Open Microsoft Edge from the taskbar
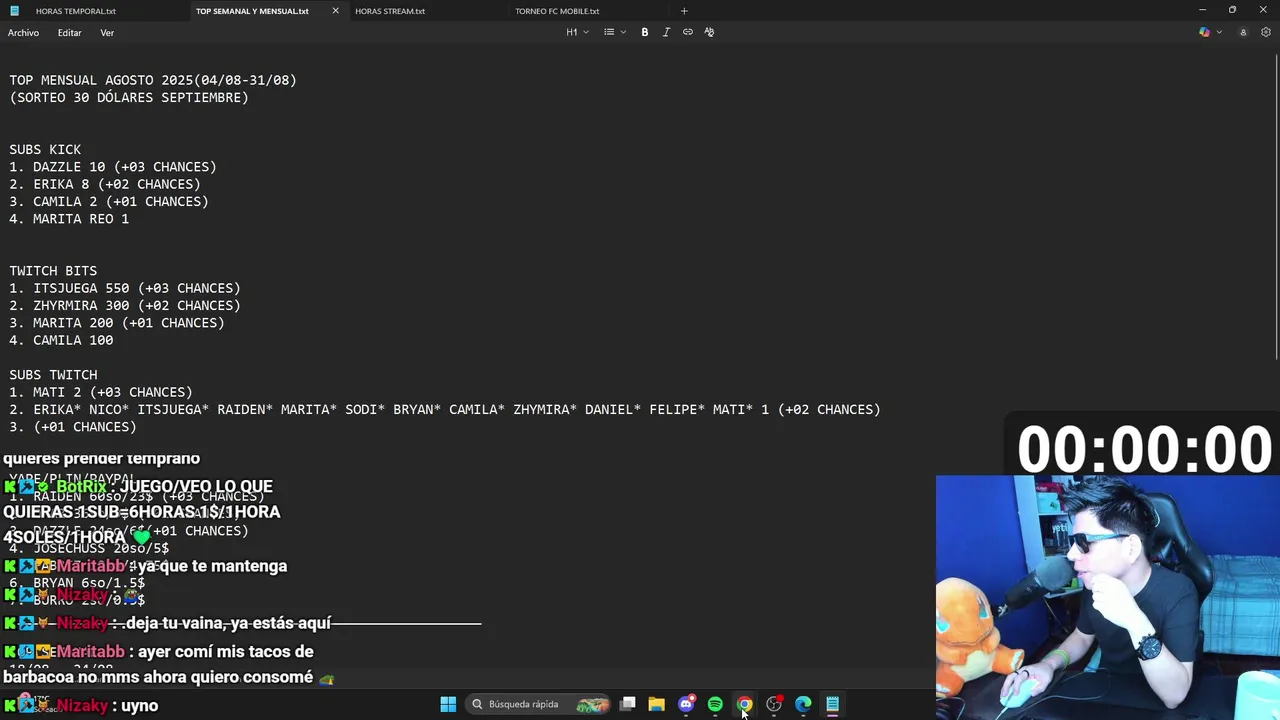Image resolution: width=1280 pixels, height=720 pixels. pyautogui.click(x=803, y=704)
